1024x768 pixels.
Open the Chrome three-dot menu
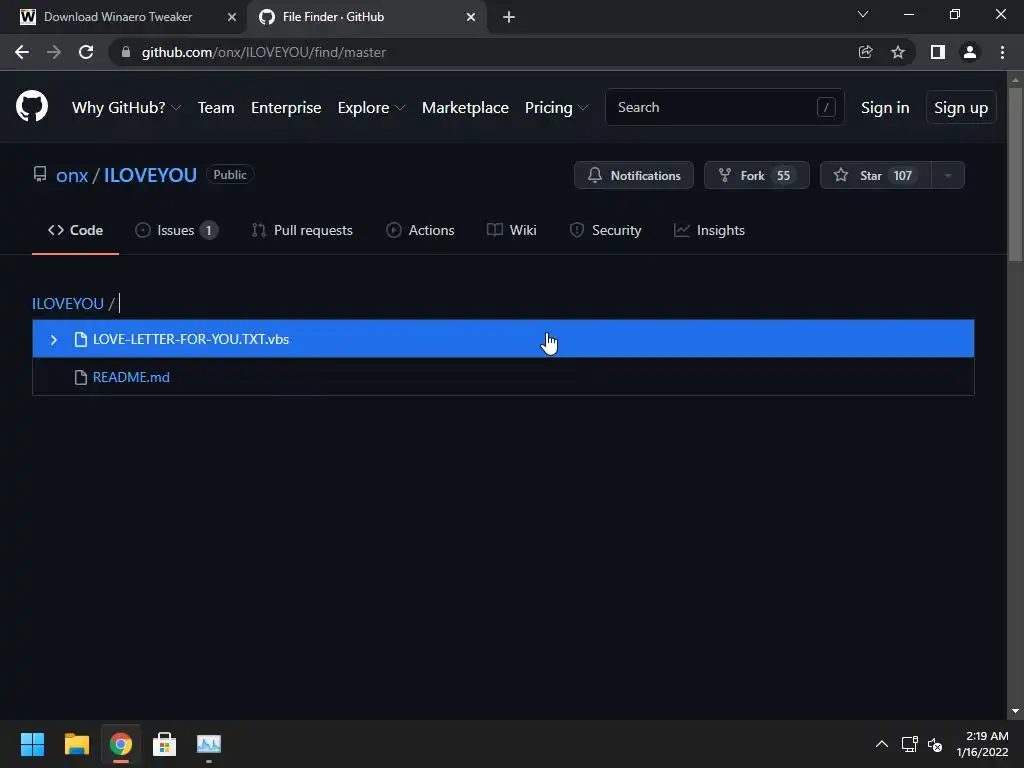click(x=1002, y=52)
